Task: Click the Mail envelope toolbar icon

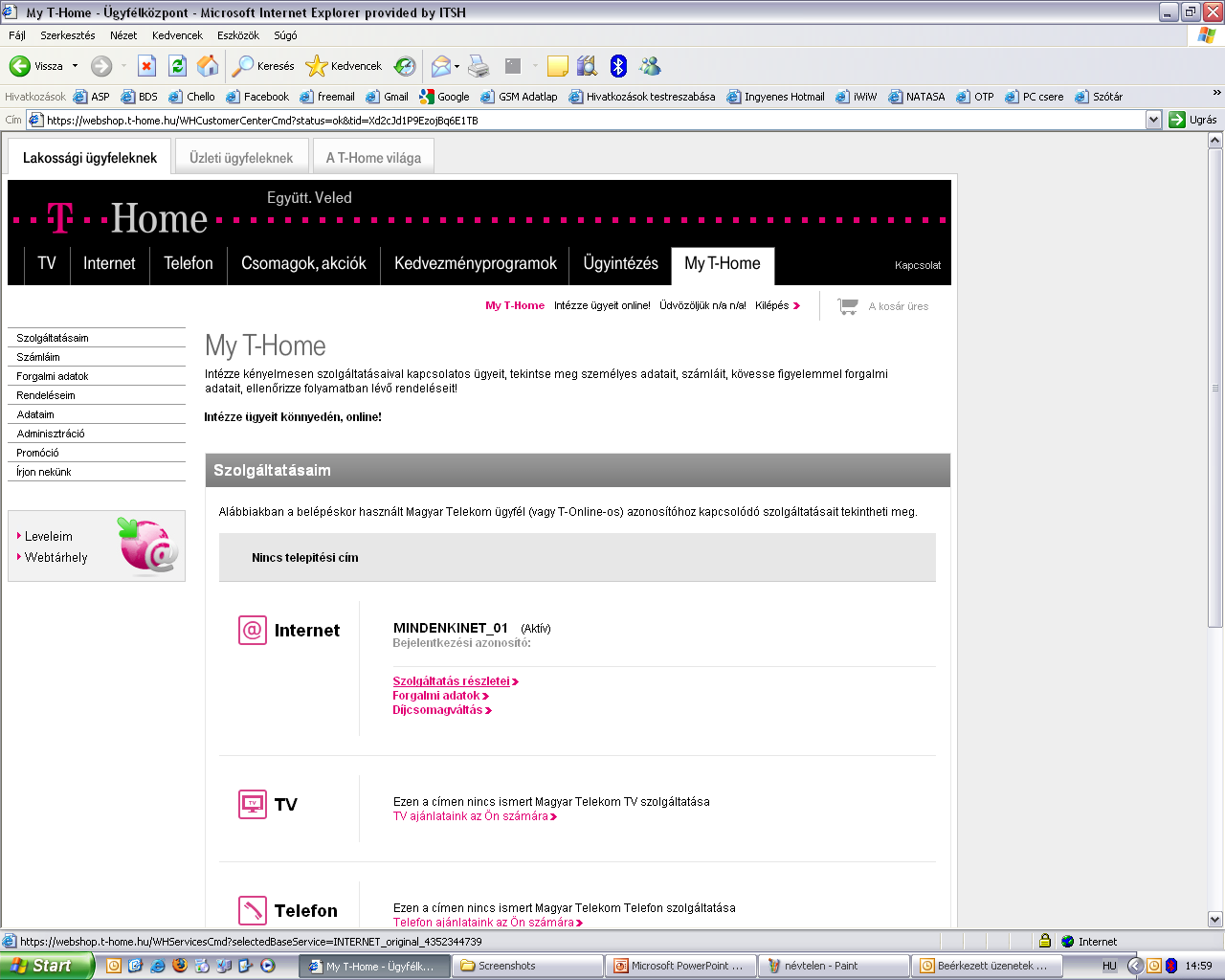Action: tap(440, 66)
